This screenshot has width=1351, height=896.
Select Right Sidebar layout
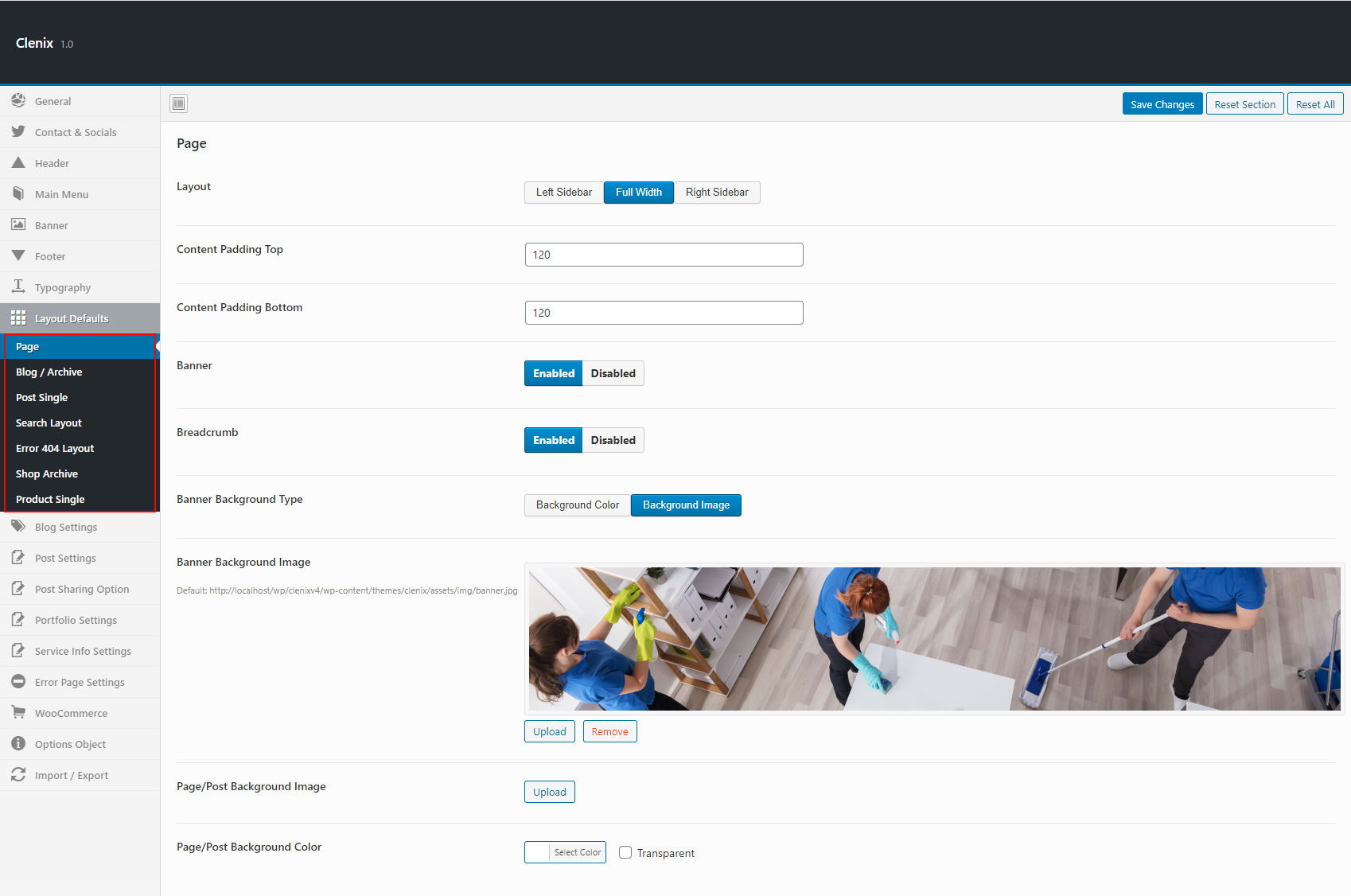pyautogui.click(x=717, y=193)
